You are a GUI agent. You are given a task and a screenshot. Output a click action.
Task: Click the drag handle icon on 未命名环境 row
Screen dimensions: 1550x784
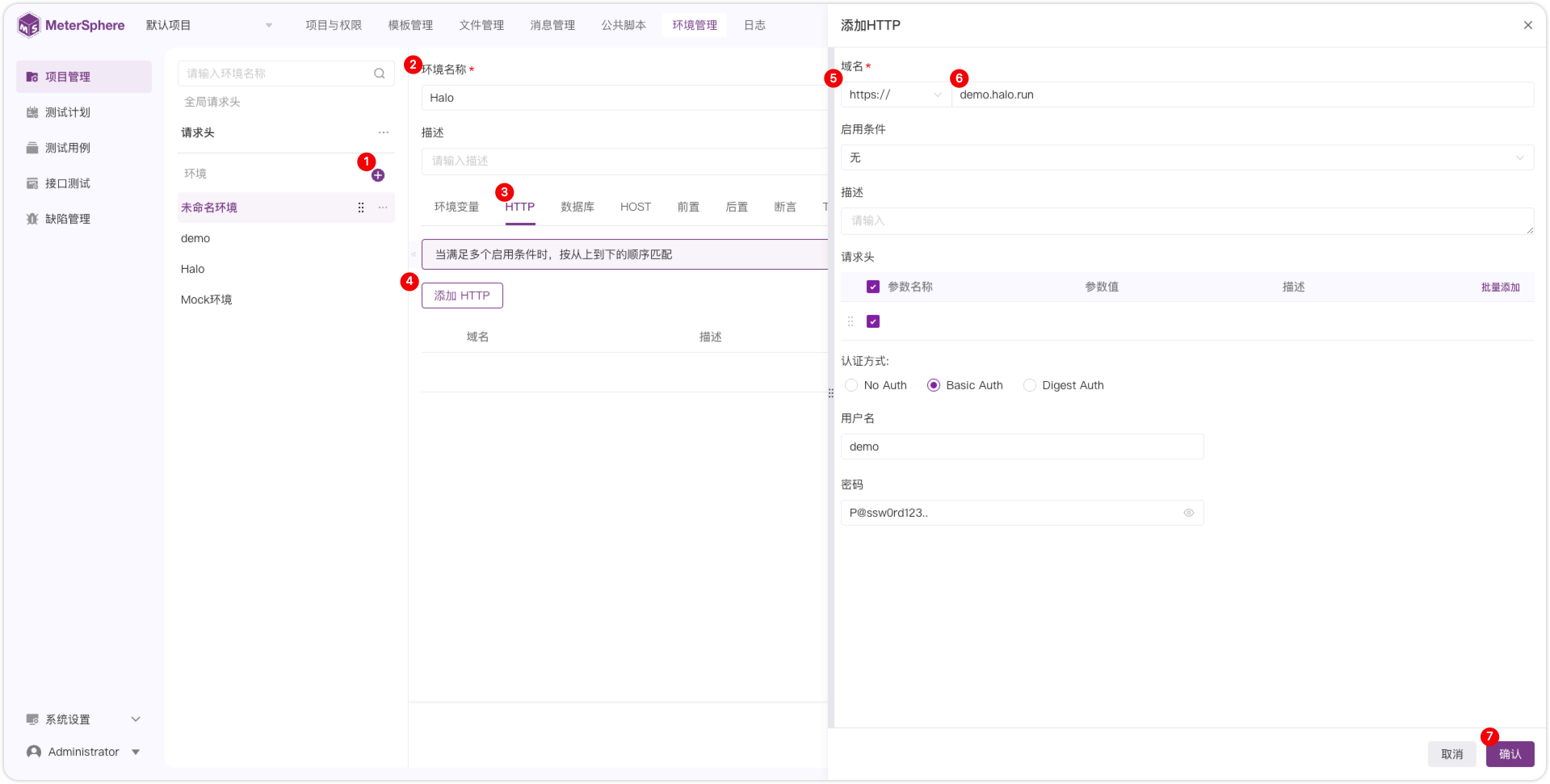[x=360, y=208]
